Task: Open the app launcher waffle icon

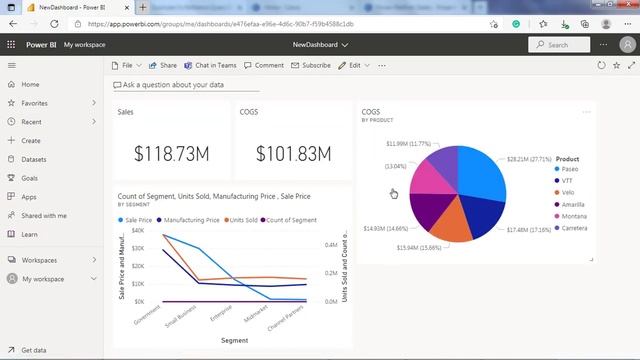Action: [11, 44]
